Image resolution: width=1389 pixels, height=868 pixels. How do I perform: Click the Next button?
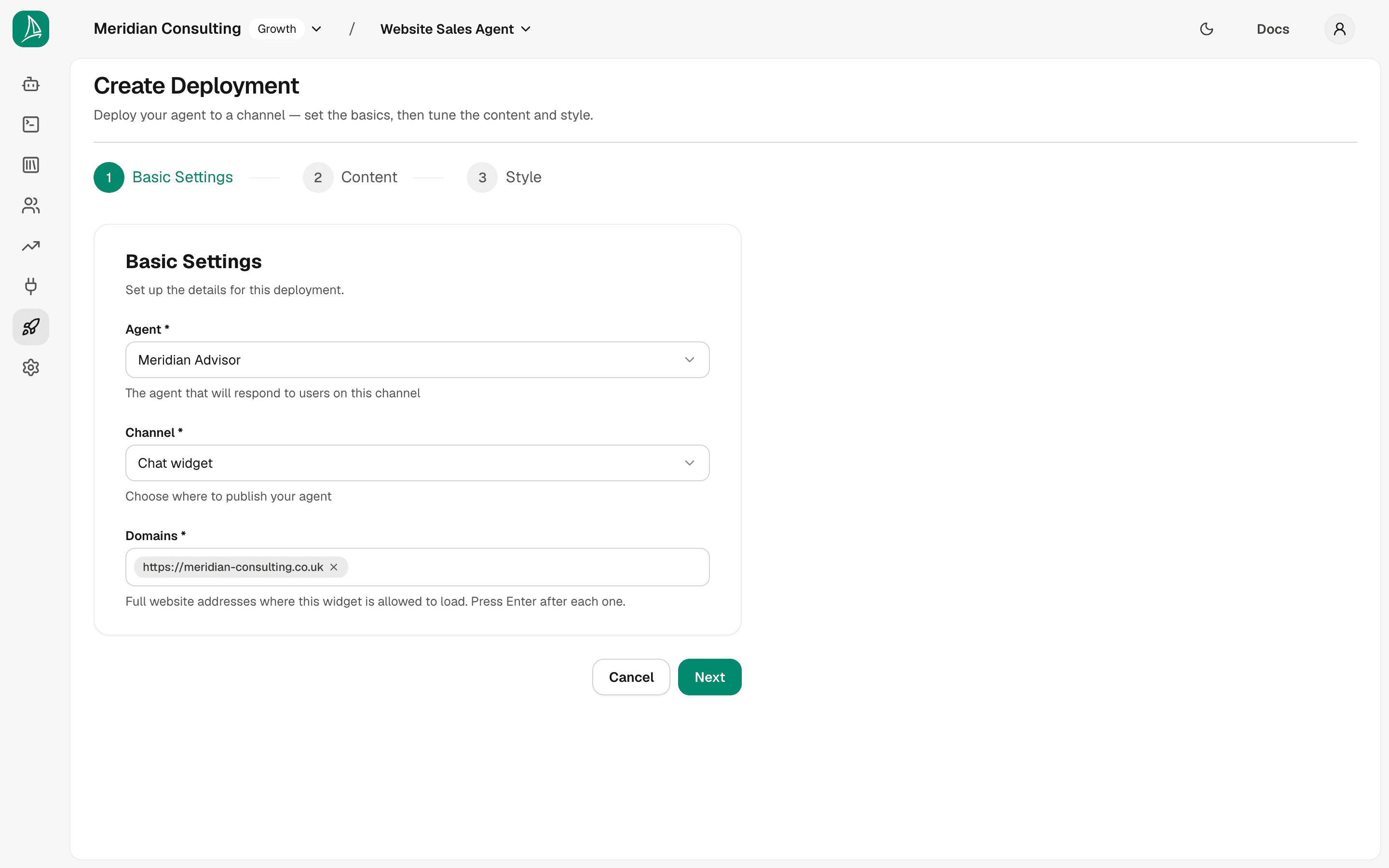click(x=709, y=677)
